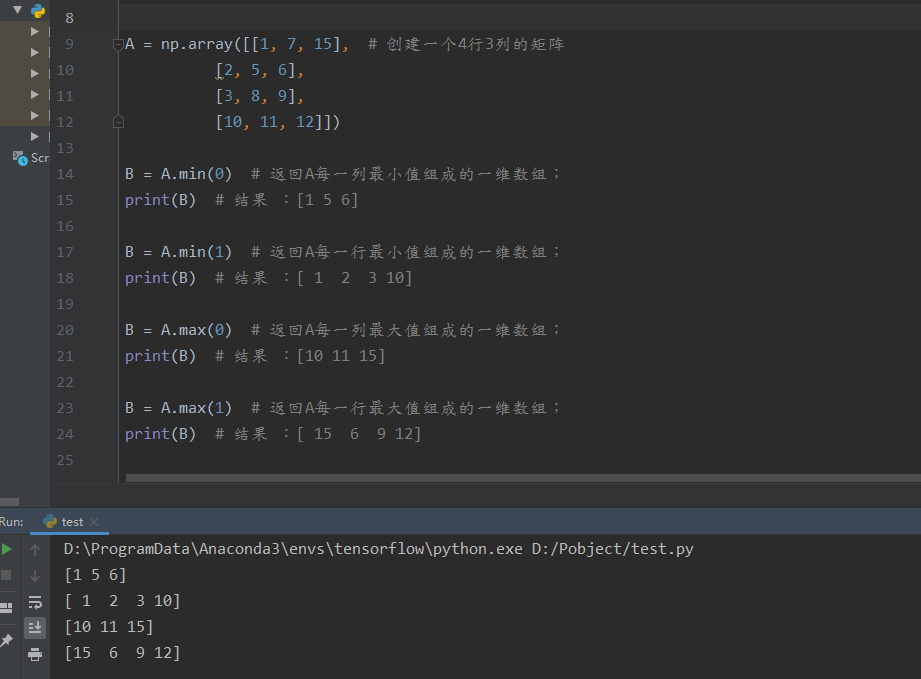Toggle scroll to end in console
The width and height of the screenshot is (921, 679).
(36, 627)
